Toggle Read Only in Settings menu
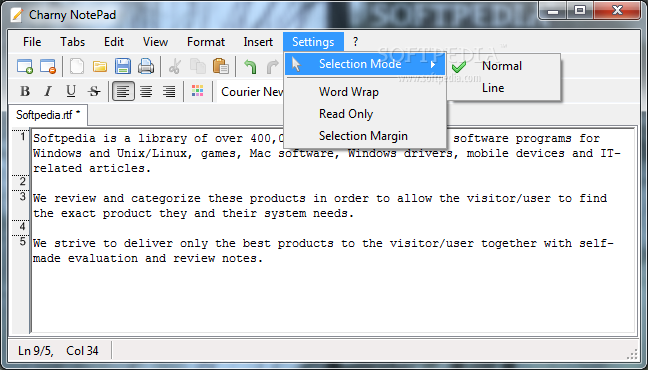 tap(365, 114)
